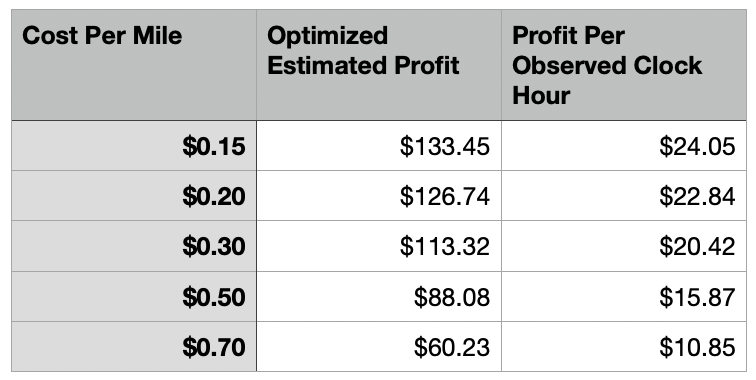Select the $113.32 profit cell

(379, 246)
